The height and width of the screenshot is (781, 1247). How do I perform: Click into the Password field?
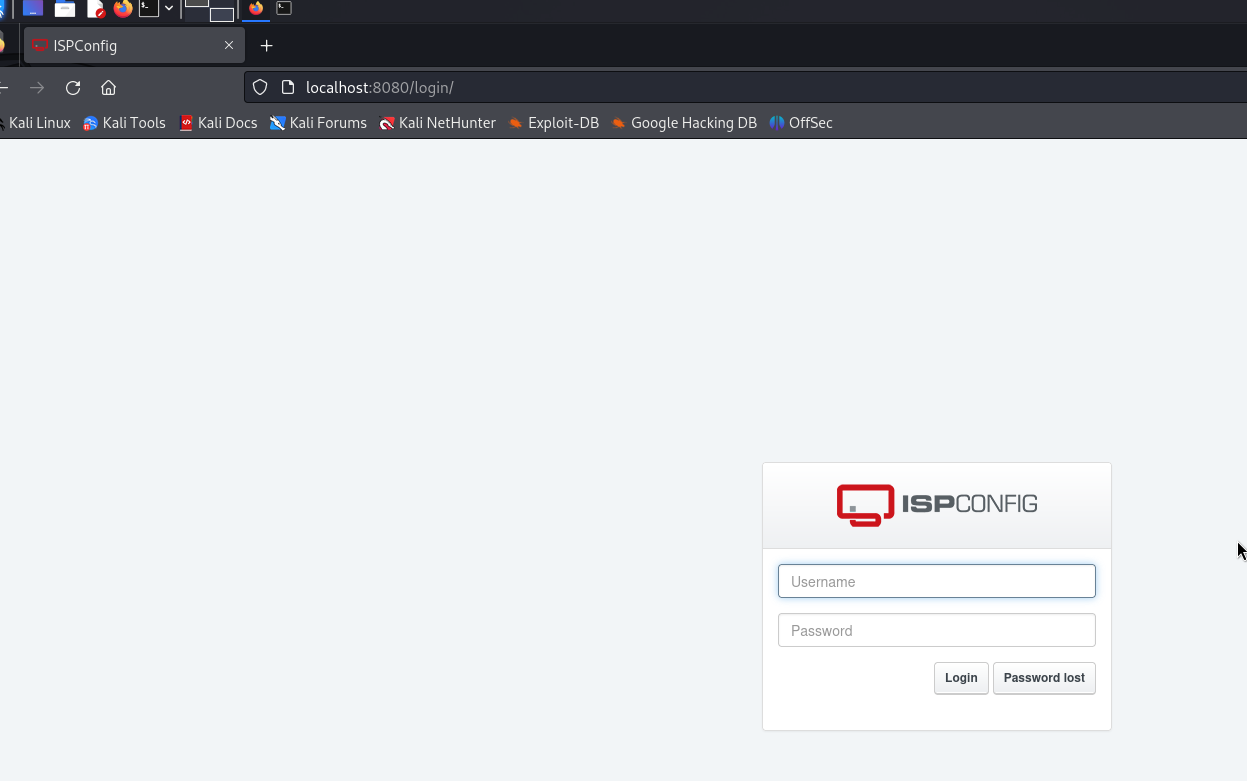[x=936, y=631]
